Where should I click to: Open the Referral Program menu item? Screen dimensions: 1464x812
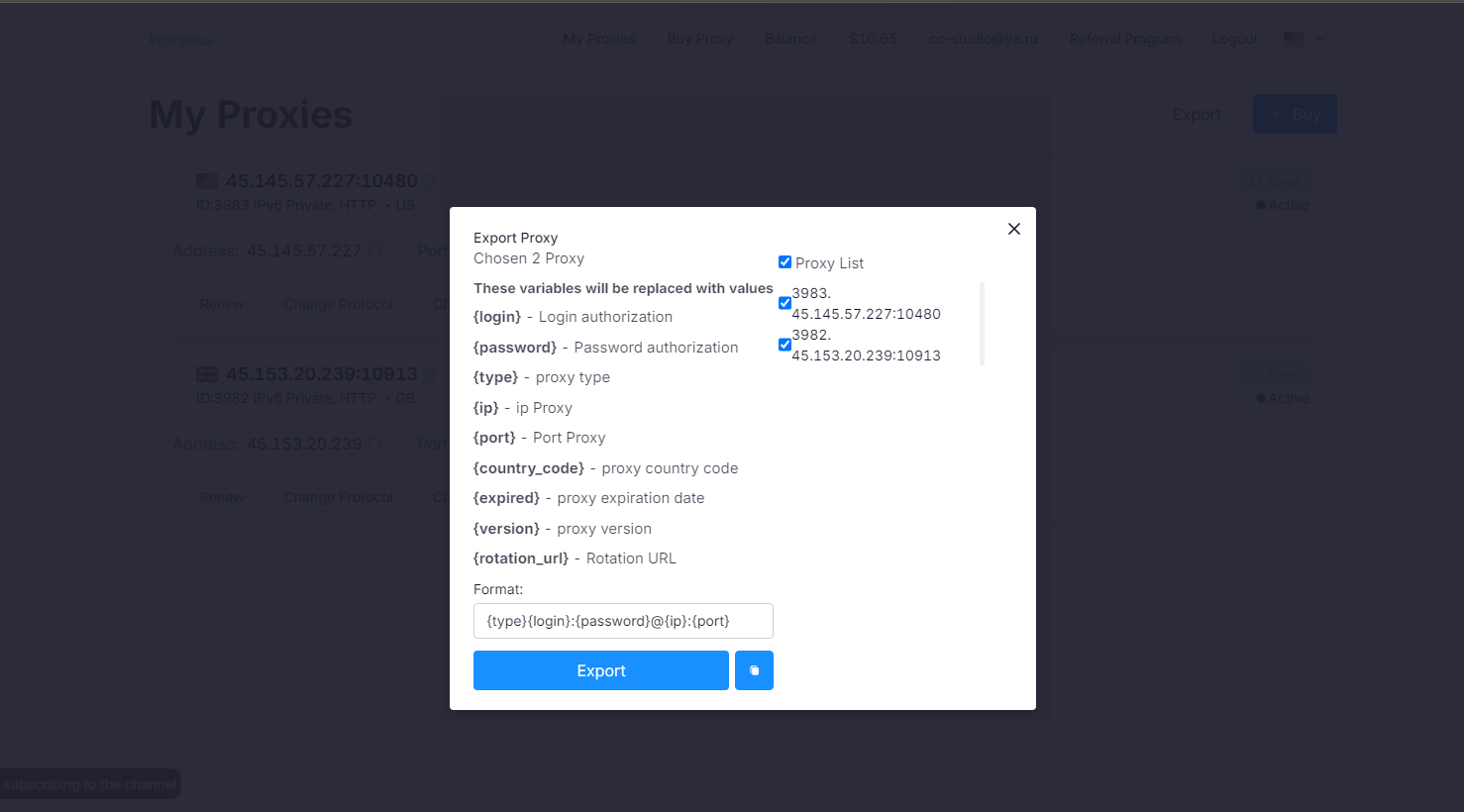[x=1124, y=40]
